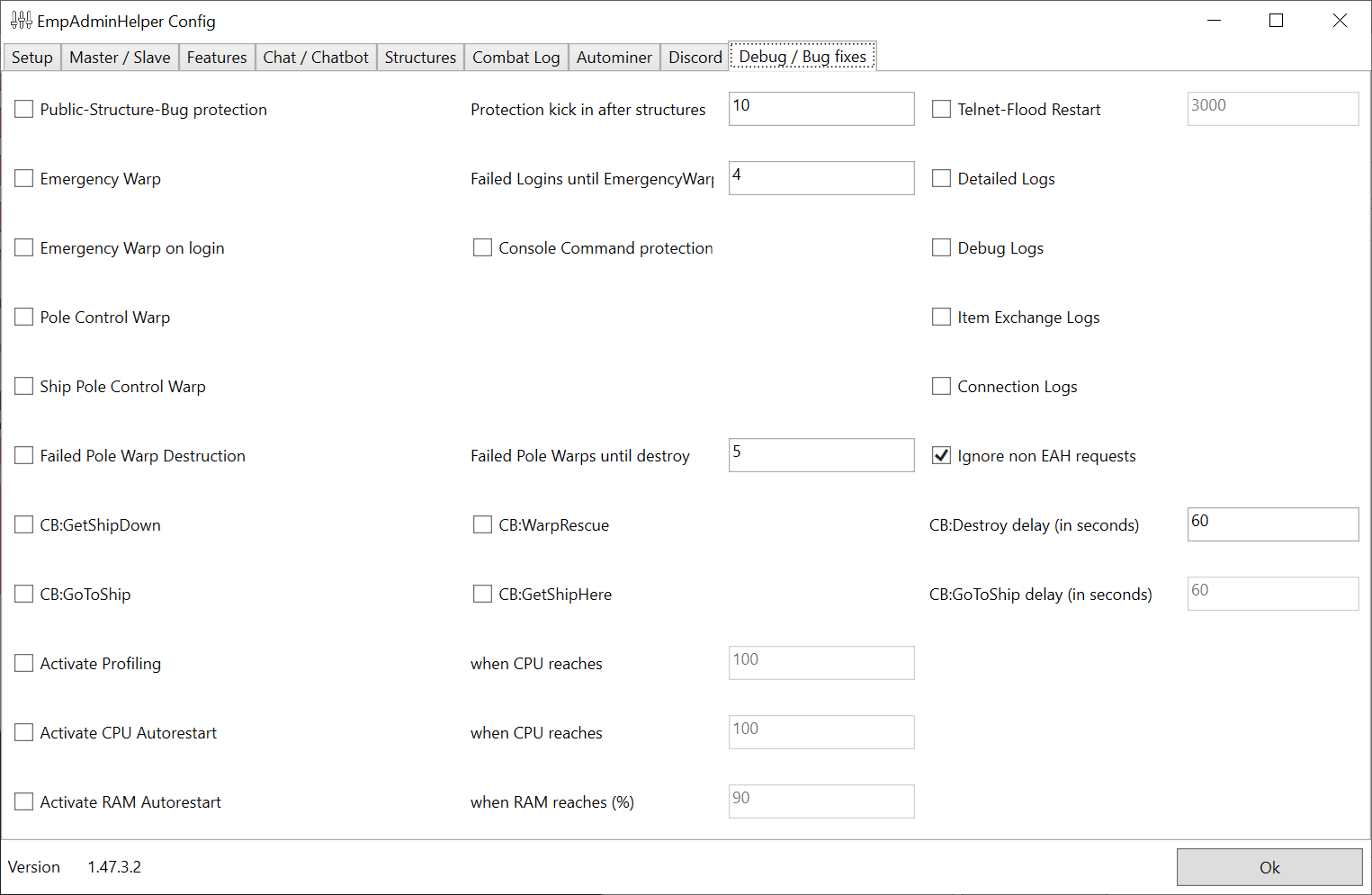Enable the Activate Profiling checkbox
This screenshot has height=895, width=1372.
click(24, 663)
